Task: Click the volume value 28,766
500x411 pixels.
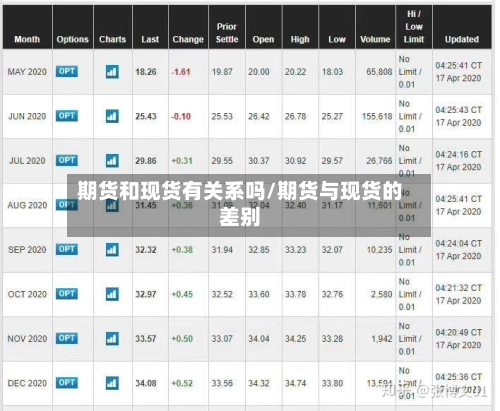Action: point(379,161)
